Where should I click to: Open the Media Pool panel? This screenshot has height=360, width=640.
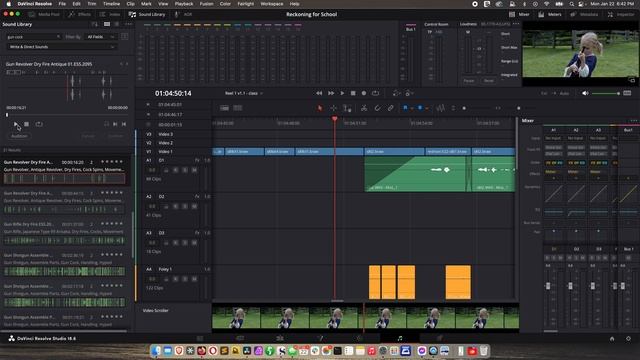[x=44, y=14]
